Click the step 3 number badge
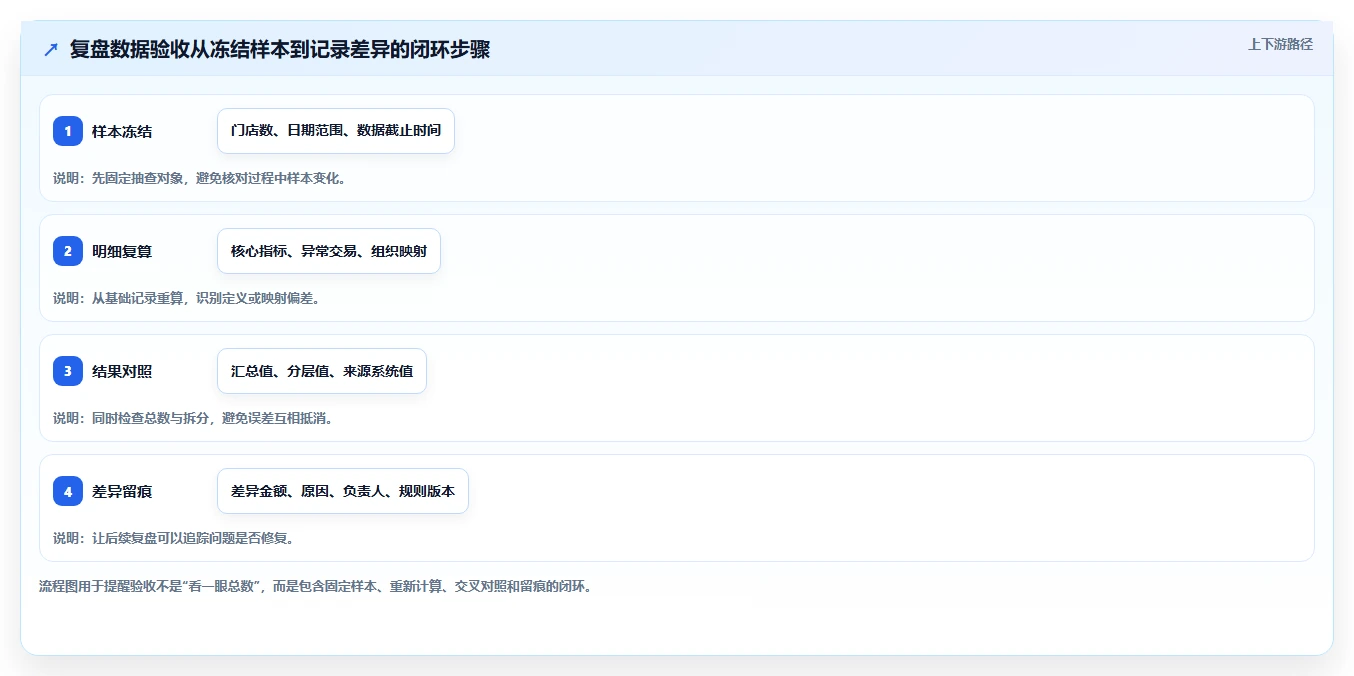 pyautogui.click(x=68, y=371)
